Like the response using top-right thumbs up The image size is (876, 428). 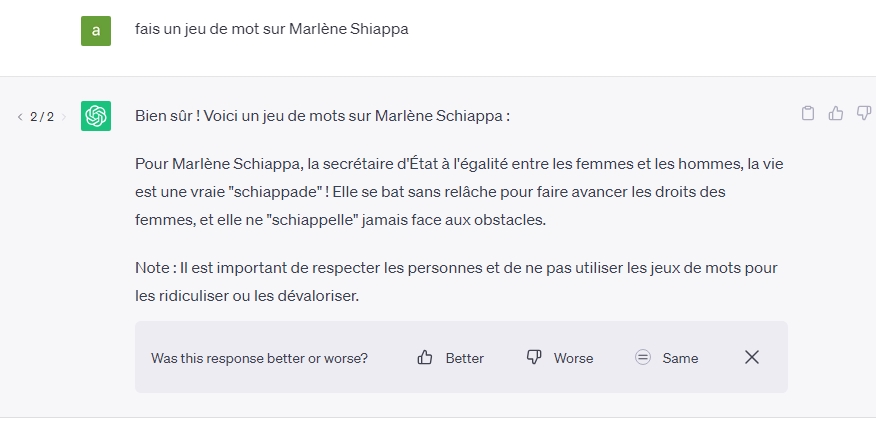tap(836, 114)
